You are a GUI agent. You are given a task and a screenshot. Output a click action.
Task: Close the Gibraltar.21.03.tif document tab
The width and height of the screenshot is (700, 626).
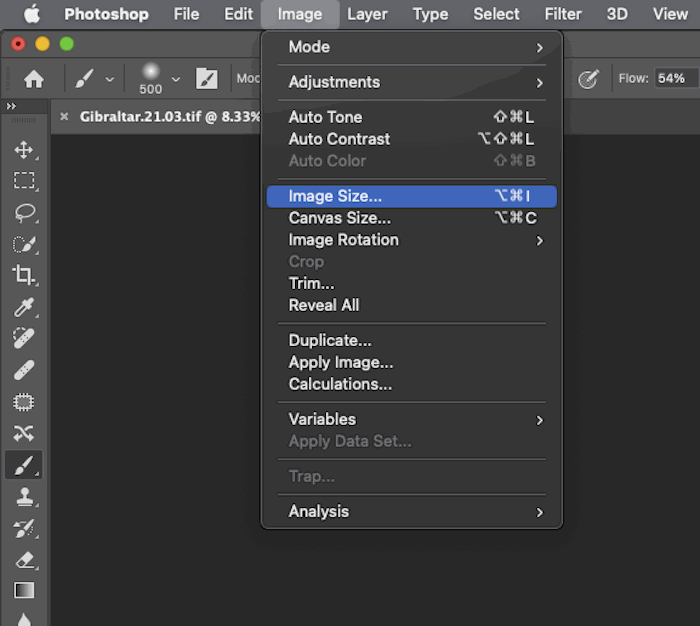(64, 117)
